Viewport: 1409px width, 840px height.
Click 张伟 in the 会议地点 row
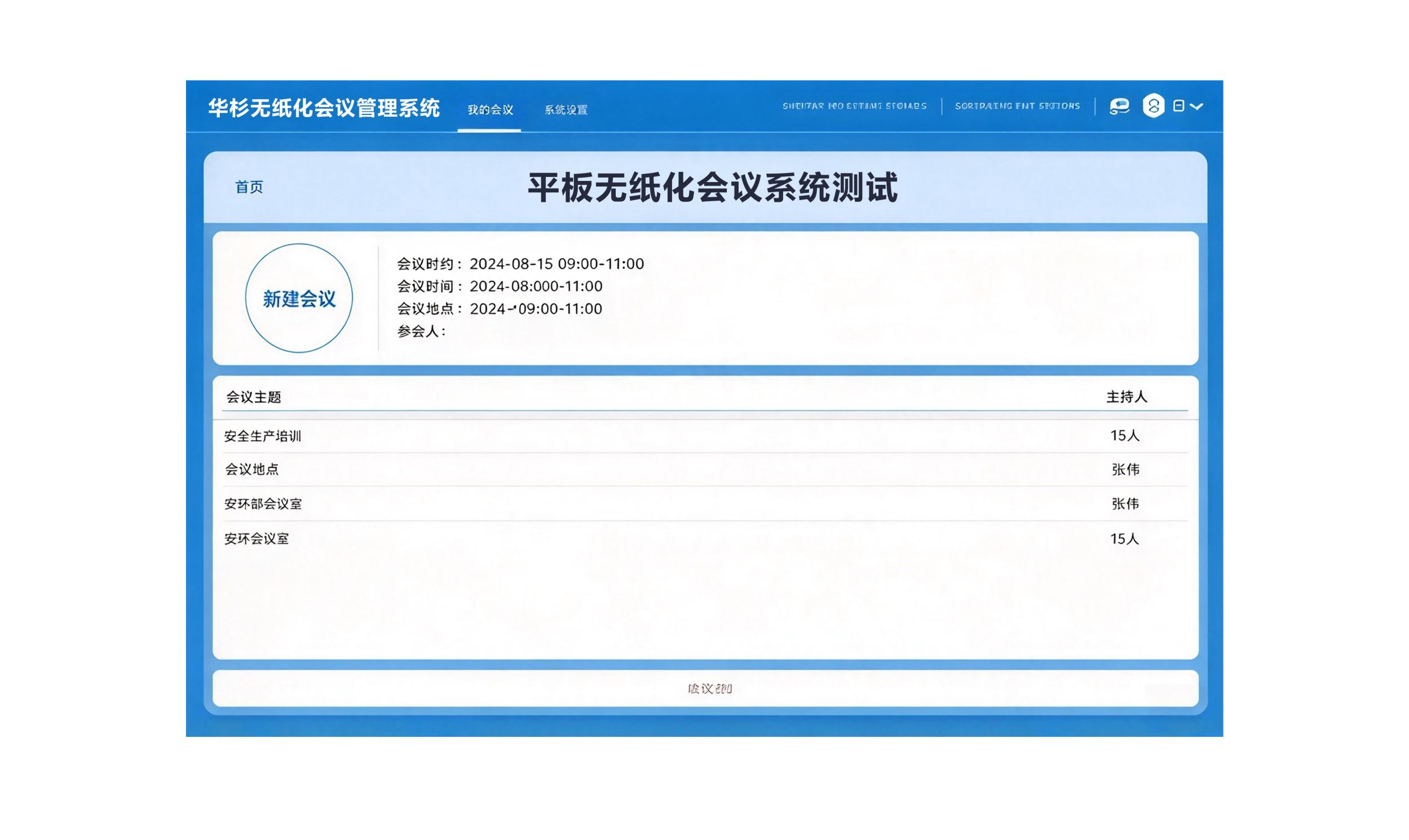1125,470
